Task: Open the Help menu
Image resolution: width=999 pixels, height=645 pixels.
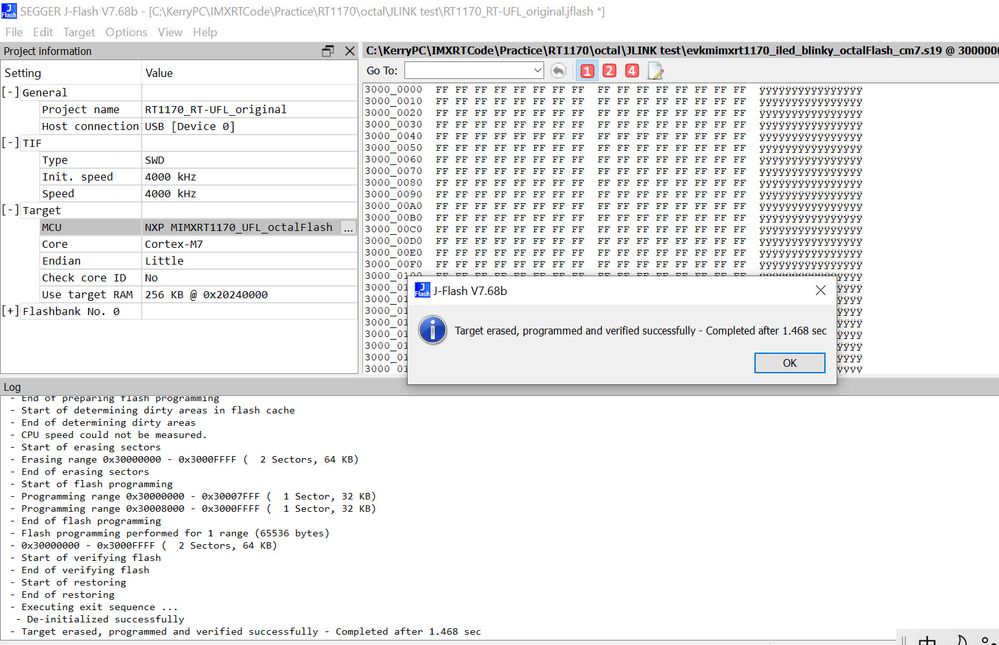Action: 205,32
